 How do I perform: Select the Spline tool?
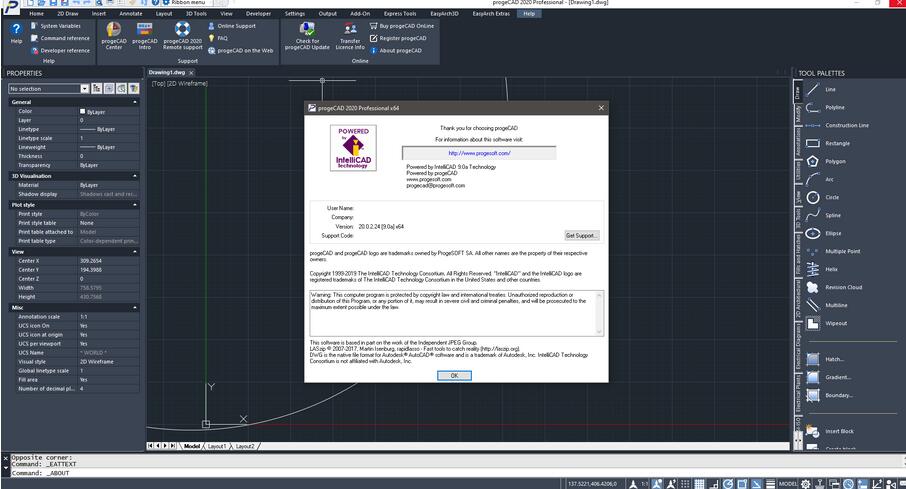coord(823,215)
